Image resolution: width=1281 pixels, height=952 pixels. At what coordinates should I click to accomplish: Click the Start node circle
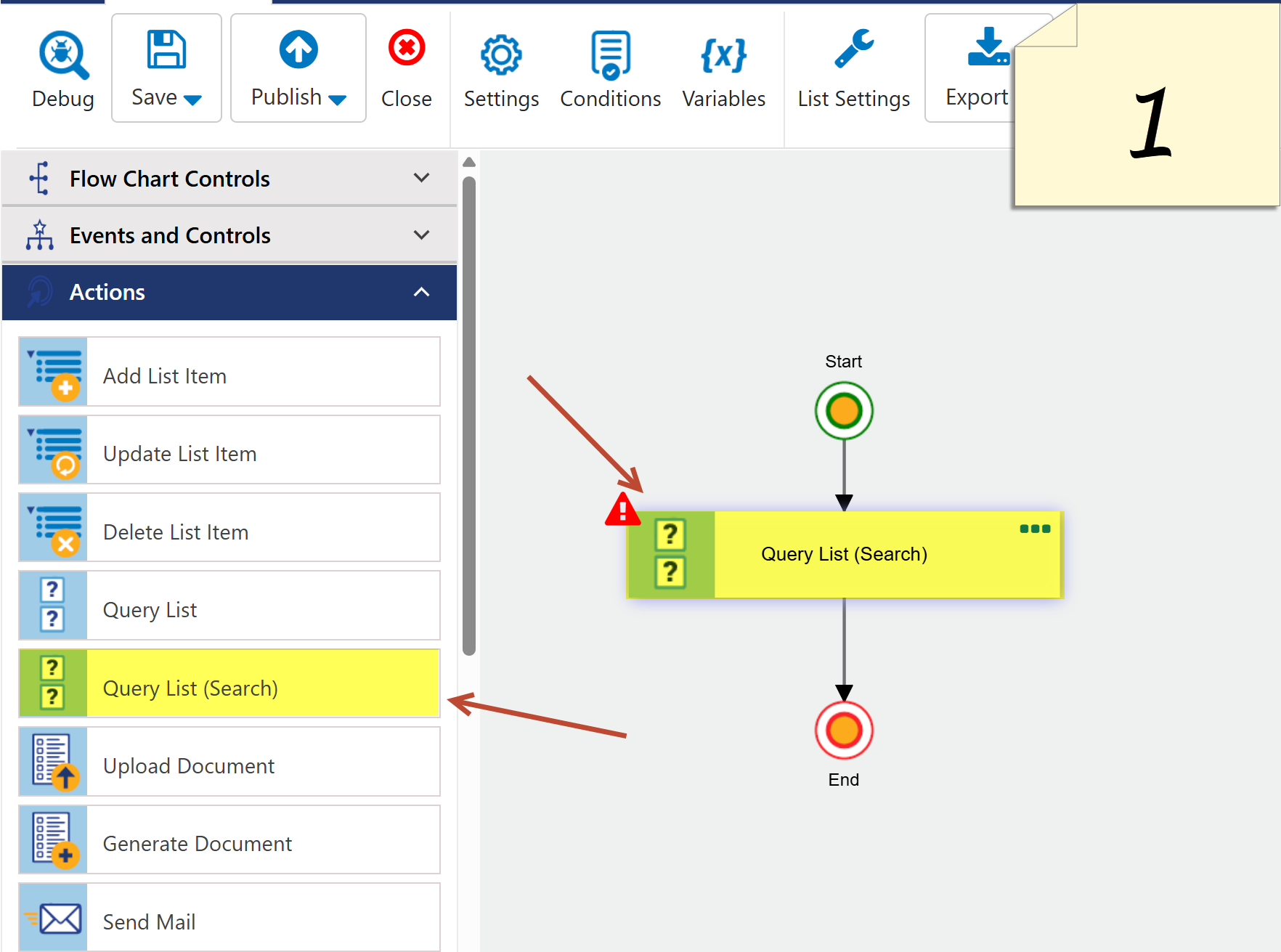click(843, 411)
